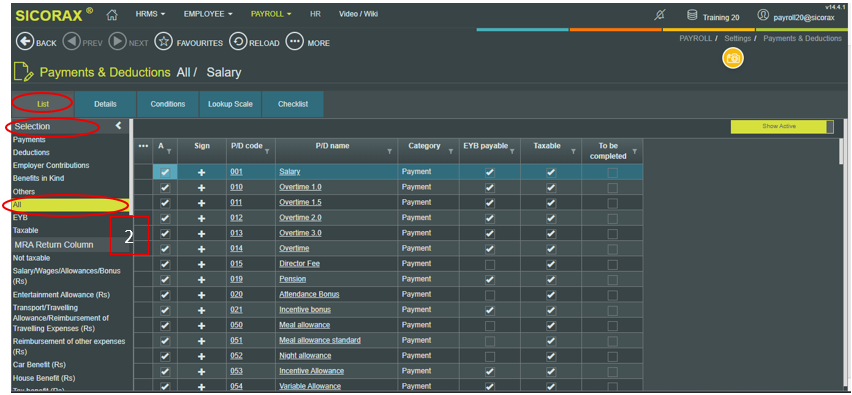Viewport: 852px width, 395px height.
Task: Open the HRMS dropdown menu
Action: pyautogui.click(x=151, y=14)
